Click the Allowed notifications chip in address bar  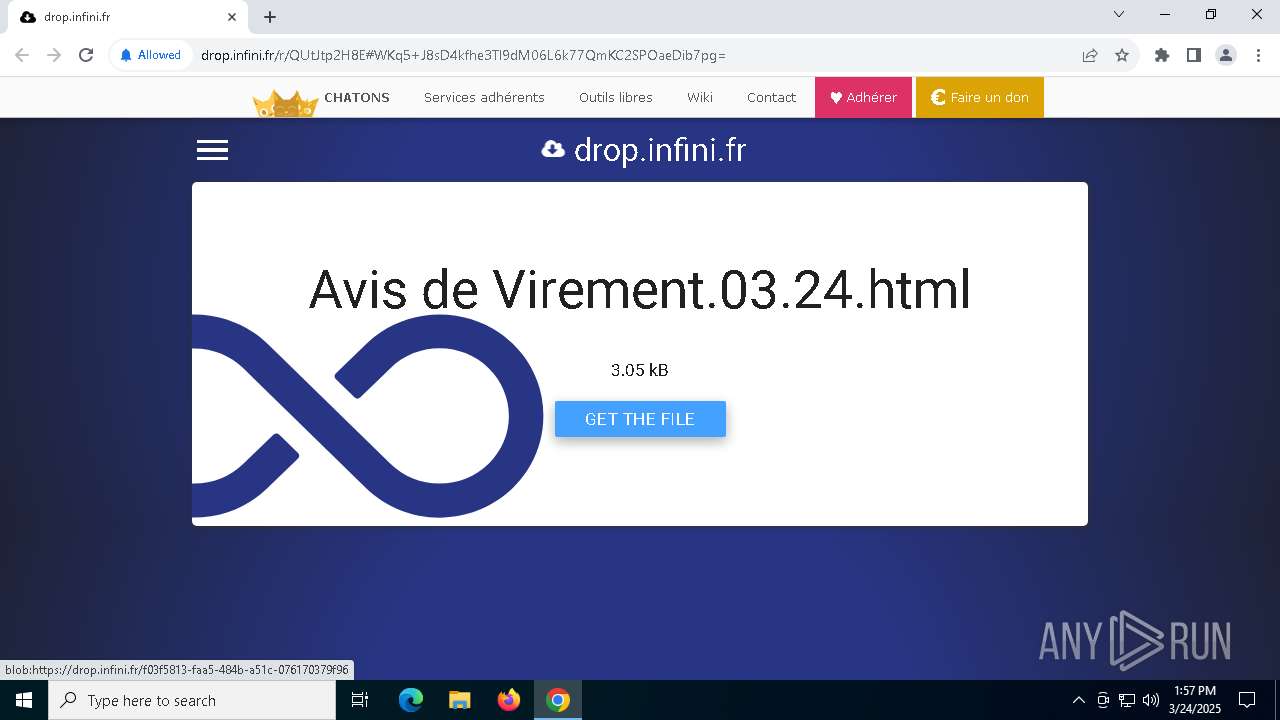150,55
